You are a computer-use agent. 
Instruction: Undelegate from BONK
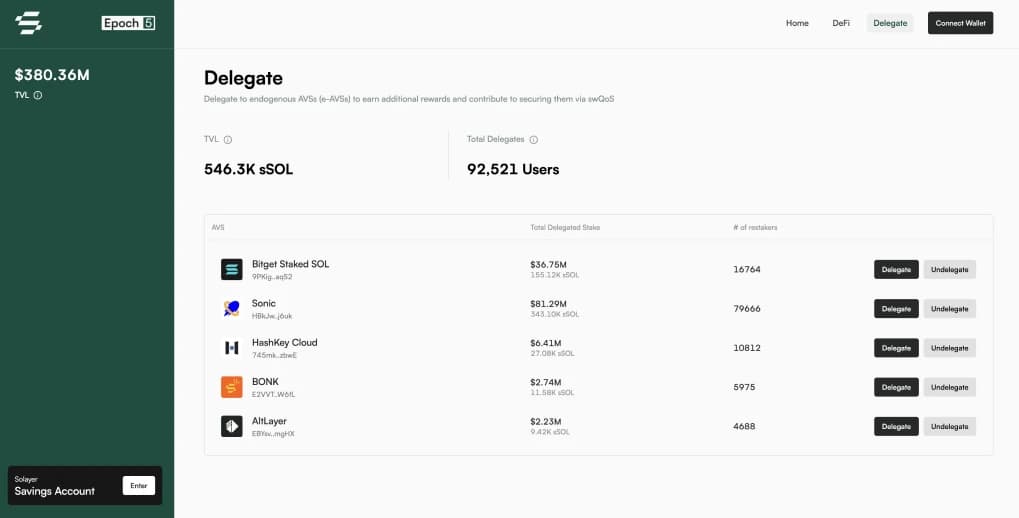[949, 387]
